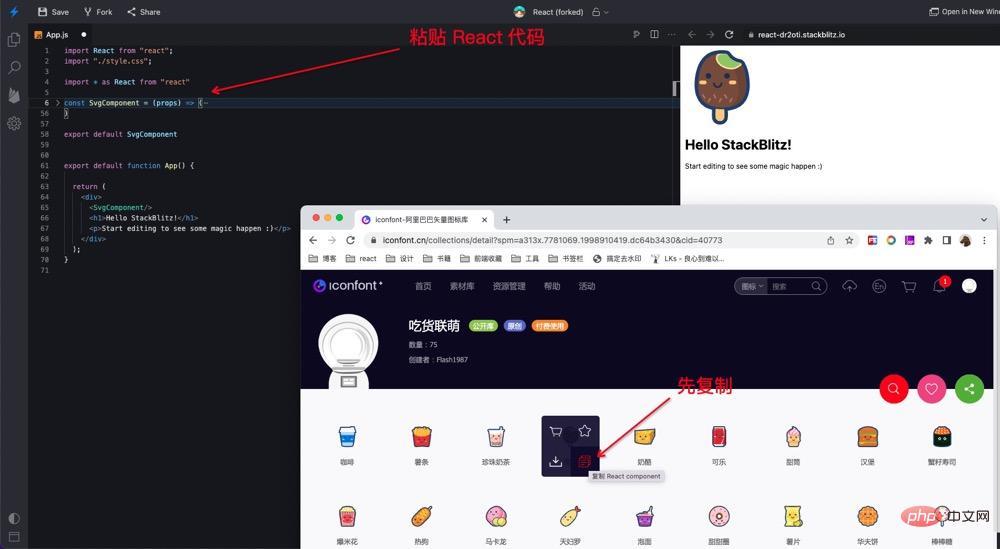Click Chrome back arrow
The height and width of the screenshot is (549, 1000).
tap(312, 240)
